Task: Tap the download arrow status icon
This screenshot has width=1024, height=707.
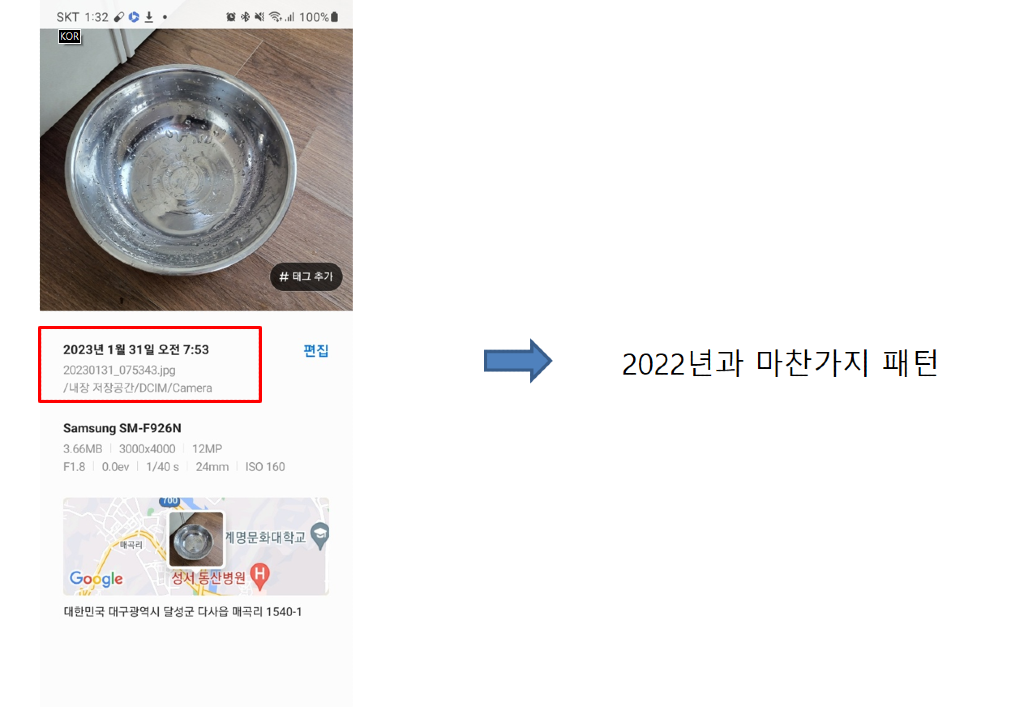Action: [x=149, y=17]
